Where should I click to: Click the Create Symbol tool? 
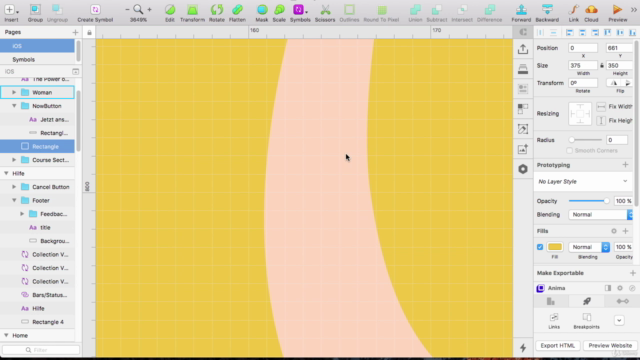(95, 13)
